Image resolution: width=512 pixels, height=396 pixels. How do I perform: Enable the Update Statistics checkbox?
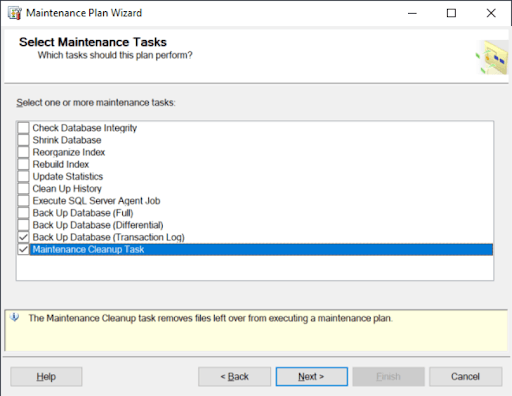23,176
